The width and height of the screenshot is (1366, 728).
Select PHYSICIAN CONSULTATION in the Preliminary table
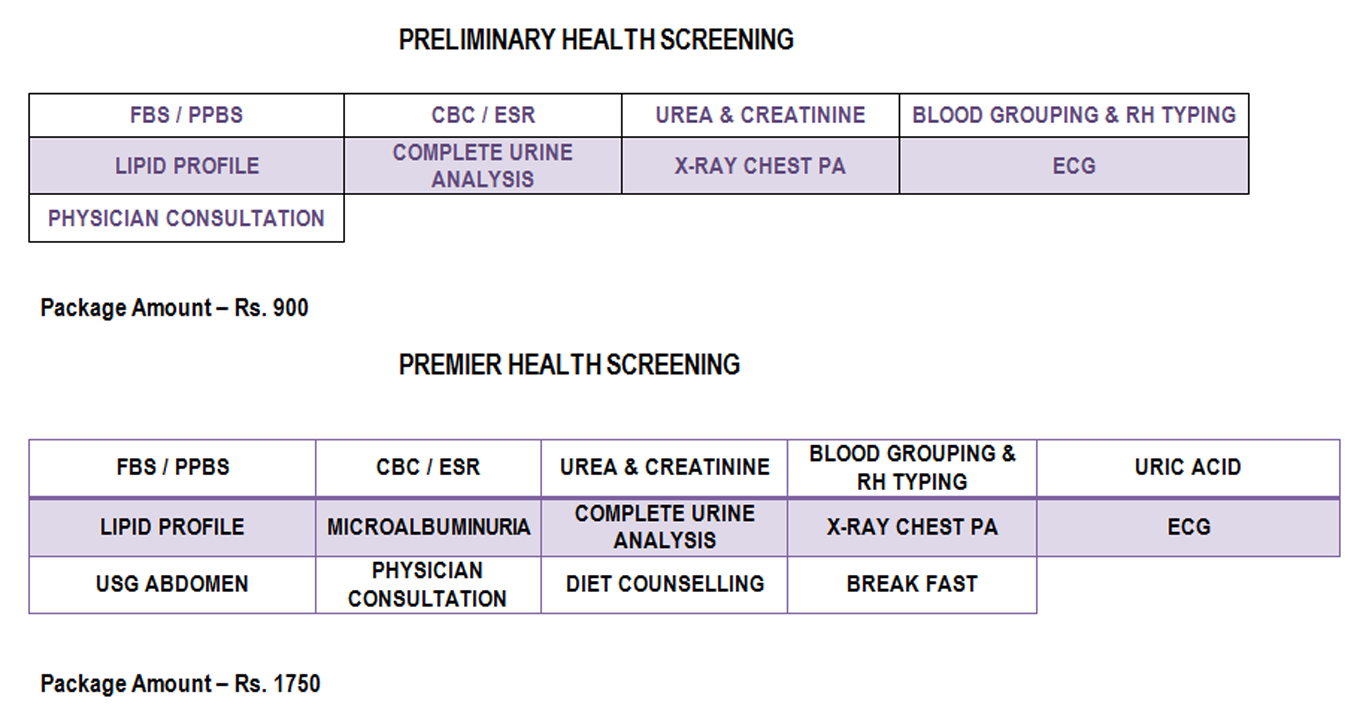(x=186, y=218)
